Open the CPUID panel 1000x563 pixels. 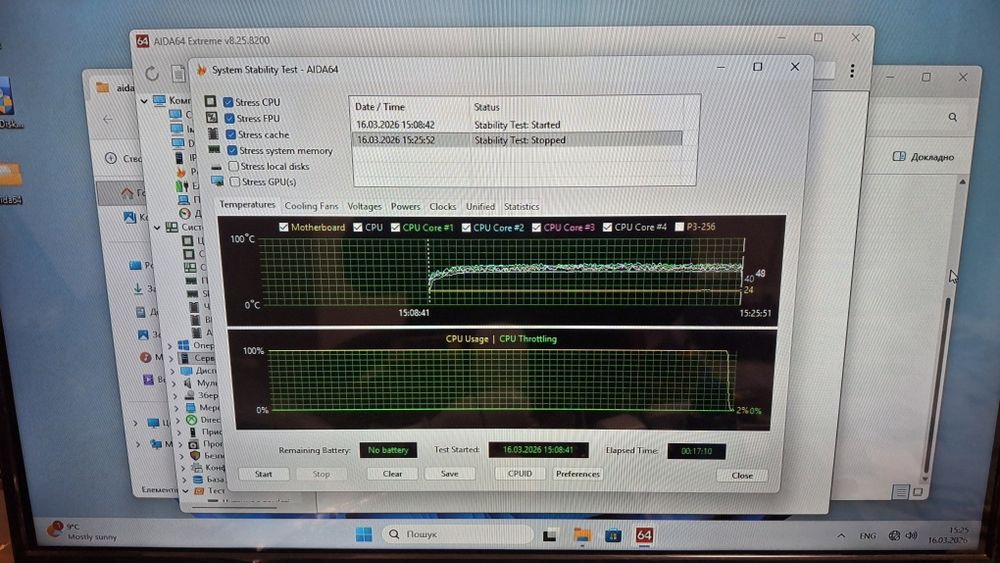pos(520,474)
